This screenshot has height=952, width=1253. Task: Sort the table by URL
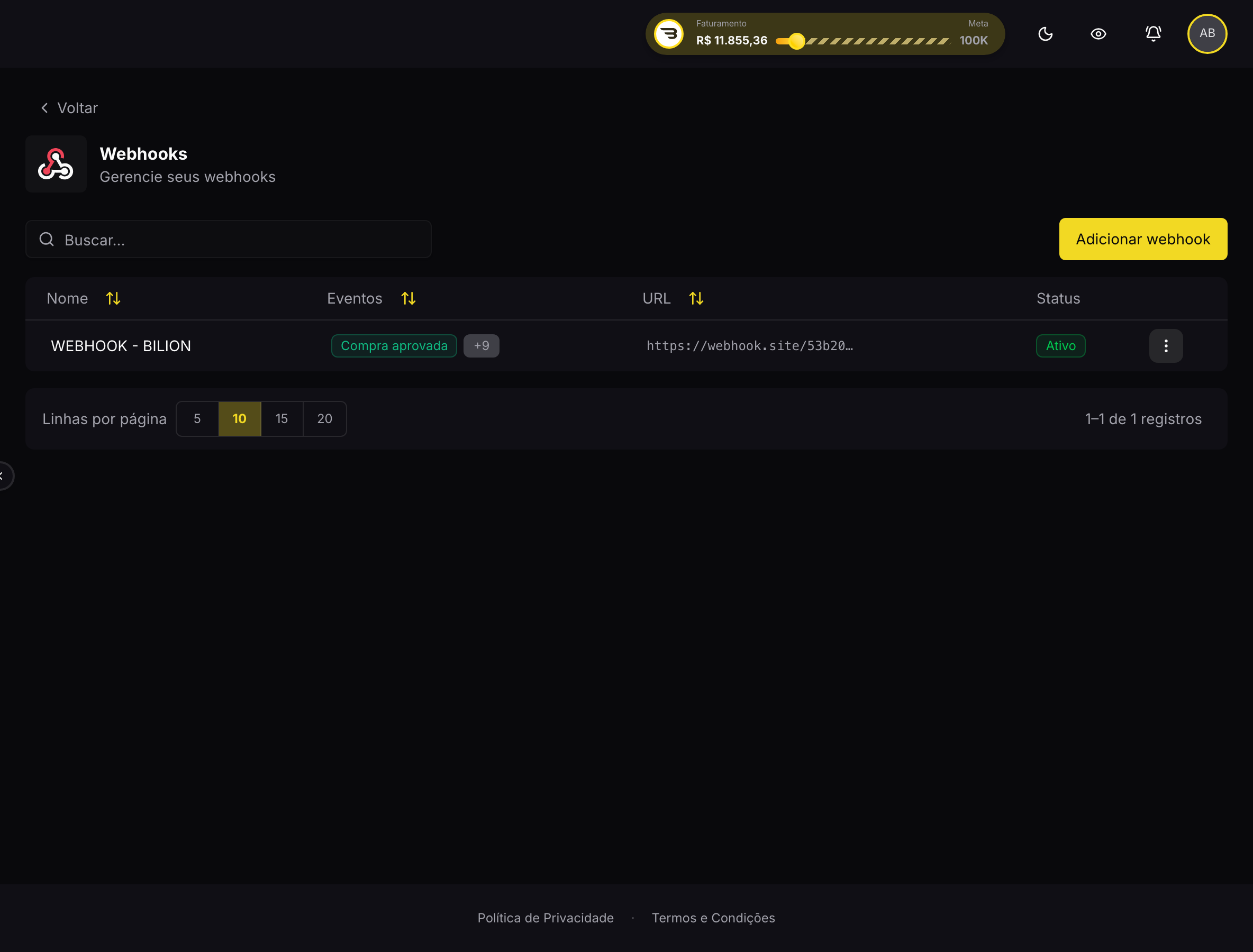[696, 298]
